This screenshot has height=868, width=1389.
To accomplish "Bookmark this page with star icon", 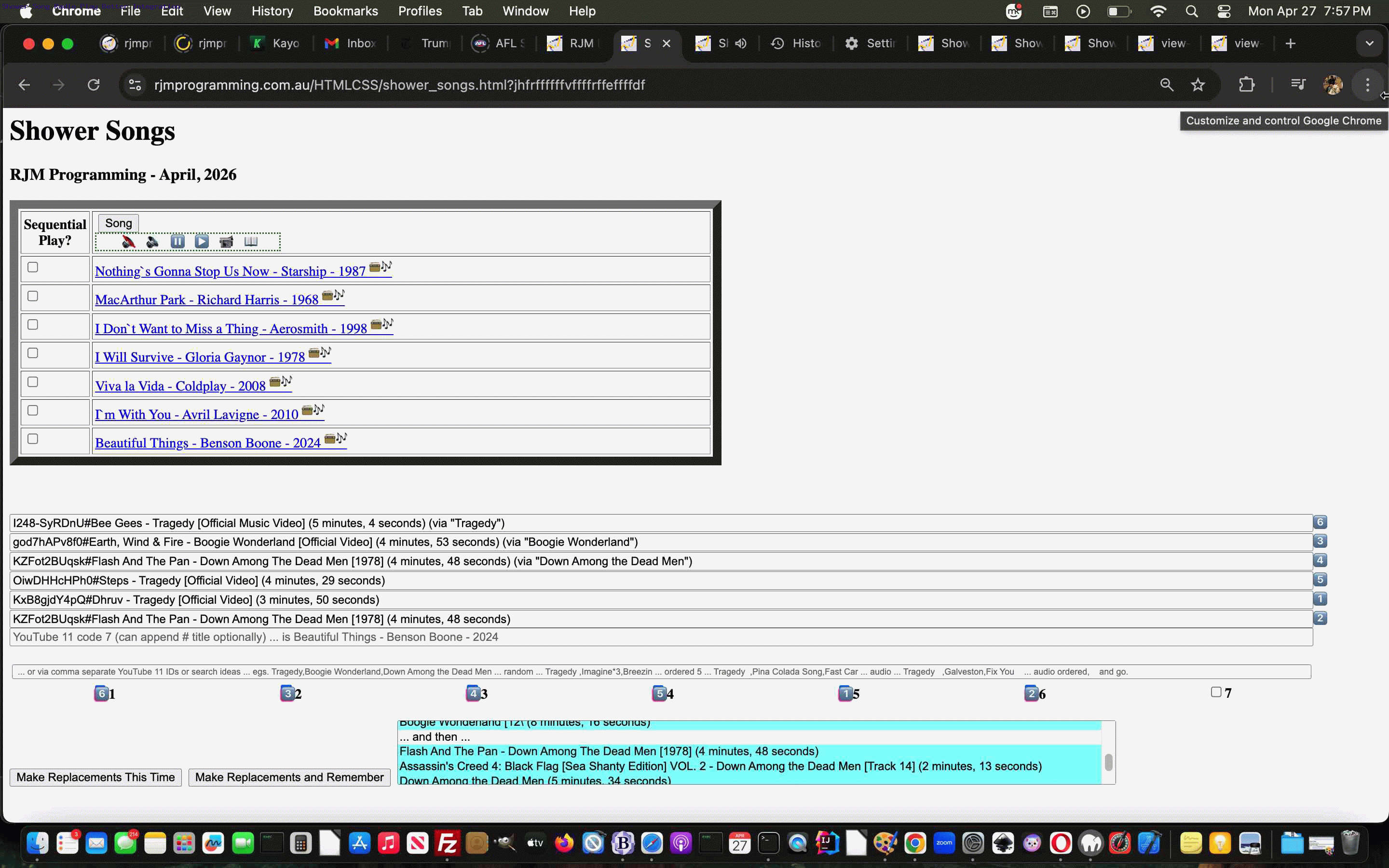I will click(x=1198, y=85).
